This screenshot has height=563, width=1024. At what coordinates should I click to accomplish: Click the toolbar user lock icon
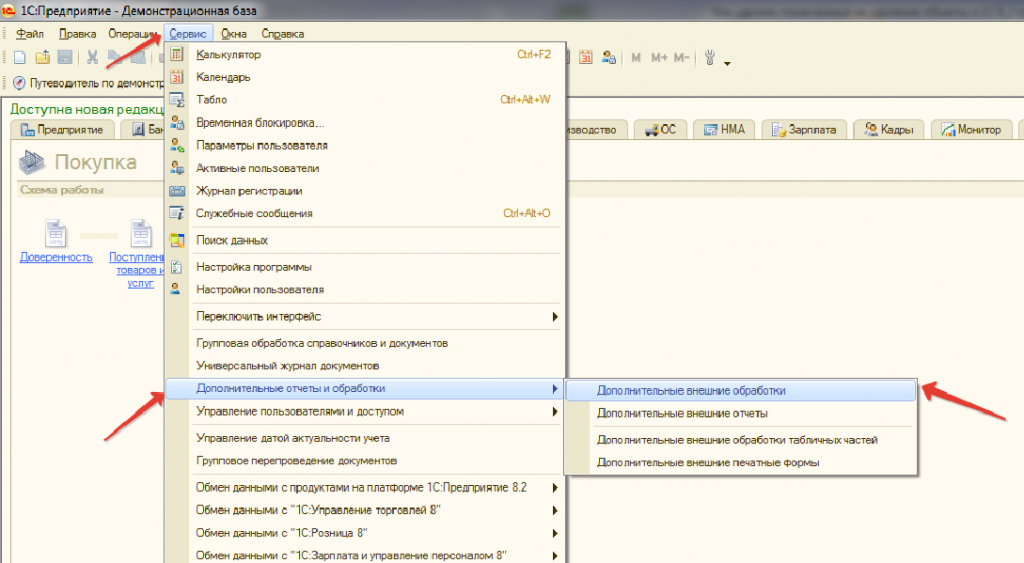[607, 58]
